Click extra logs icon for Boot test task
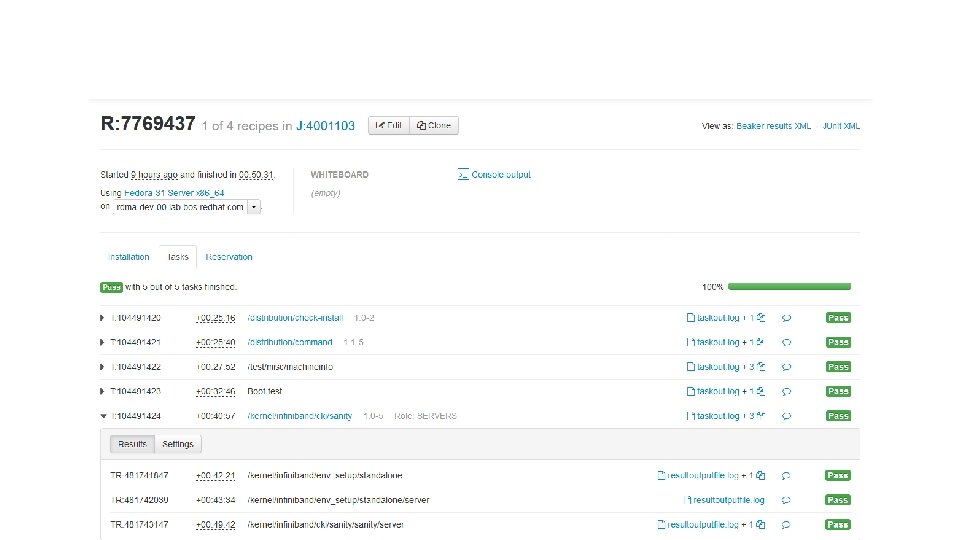960x540 pixels. point(760,391)
